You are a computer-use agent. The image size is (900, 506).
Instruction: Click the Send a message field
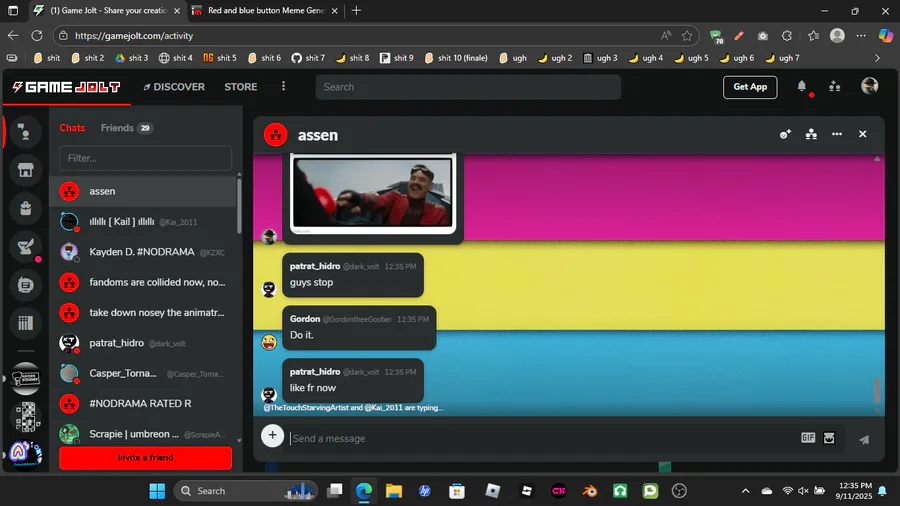tap(542, 438)
